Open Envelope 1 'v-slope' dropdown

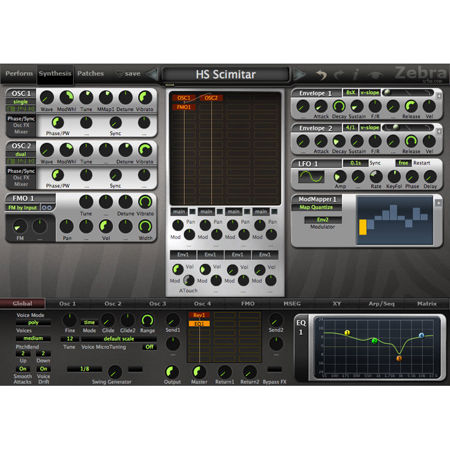click(370, 92)
